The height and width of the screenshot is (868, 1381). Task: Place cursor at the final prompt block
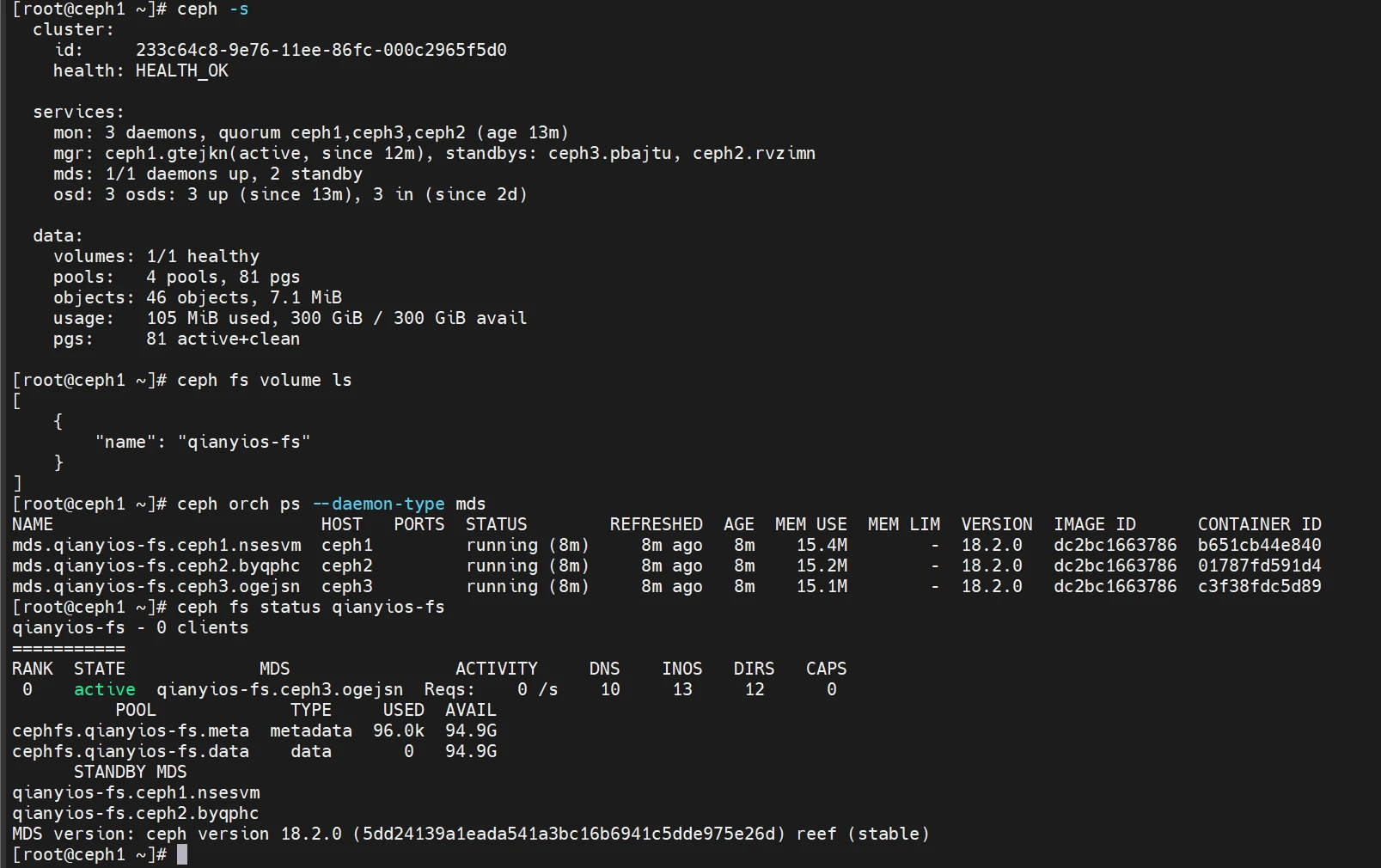coord(182,854)
